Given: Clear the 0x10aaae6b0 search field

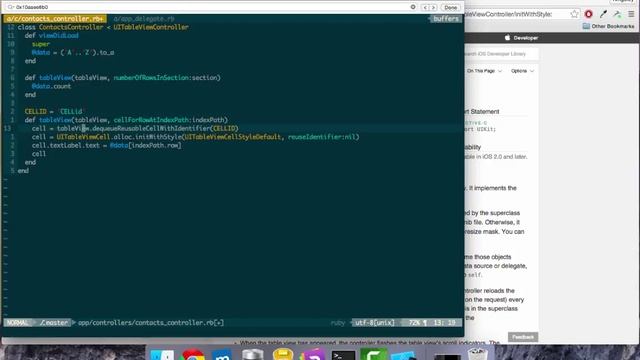Looking at the screenshot, I should coord(413,7).
